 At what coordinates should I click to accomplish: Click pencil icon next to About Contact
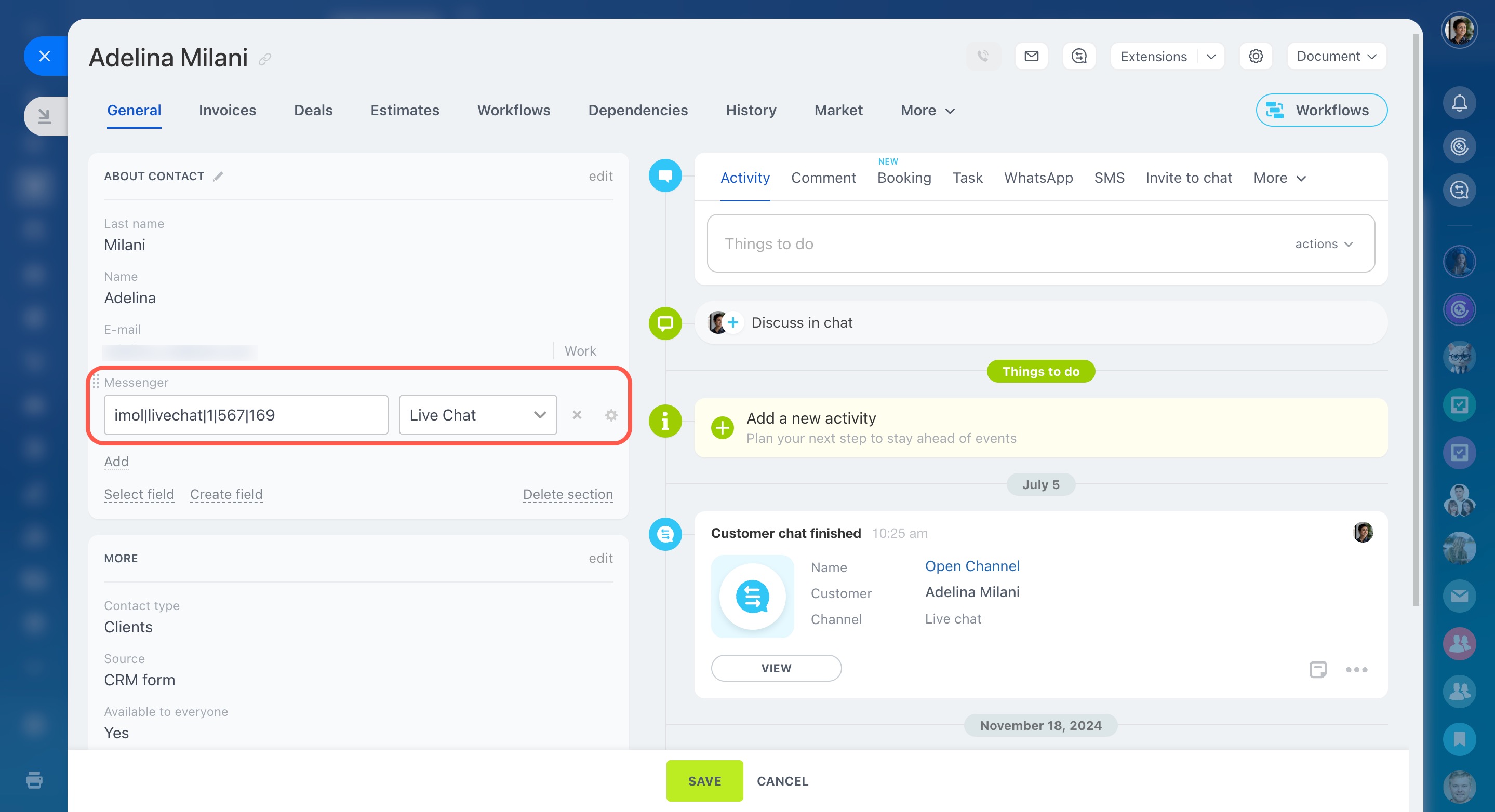click(218, 177)
